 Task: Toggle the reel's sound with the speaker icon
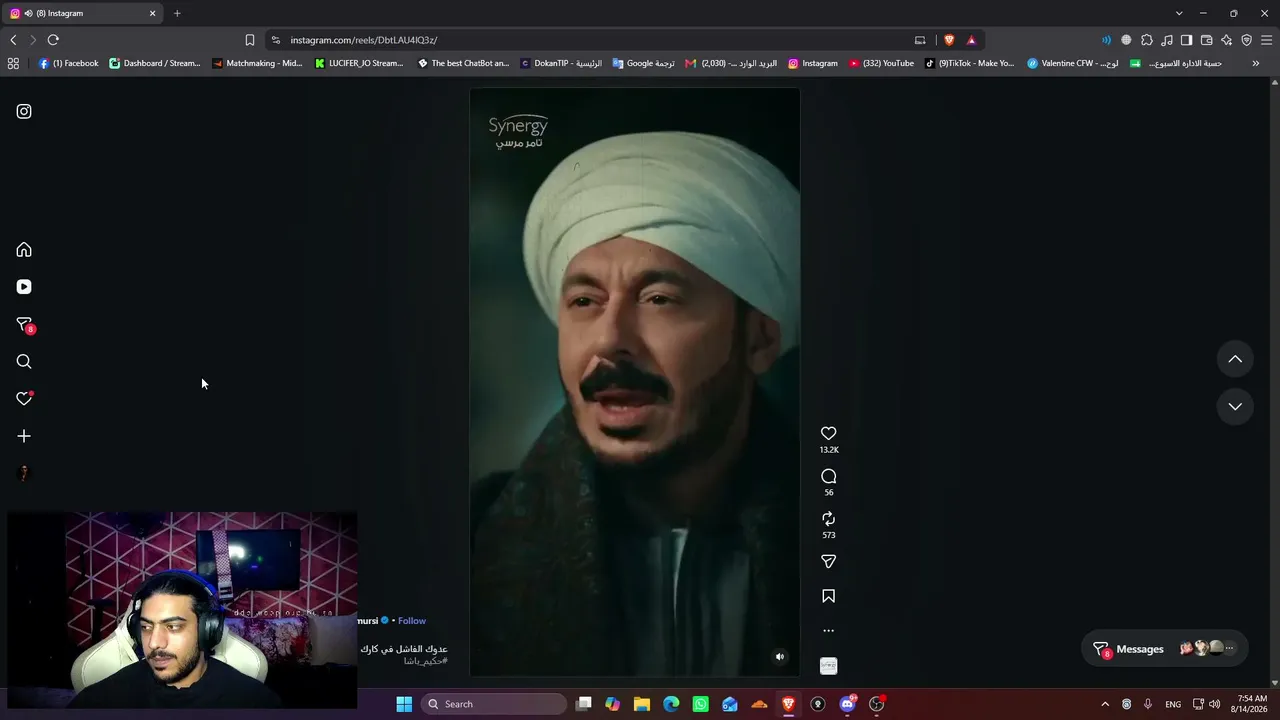click(780, 657)
